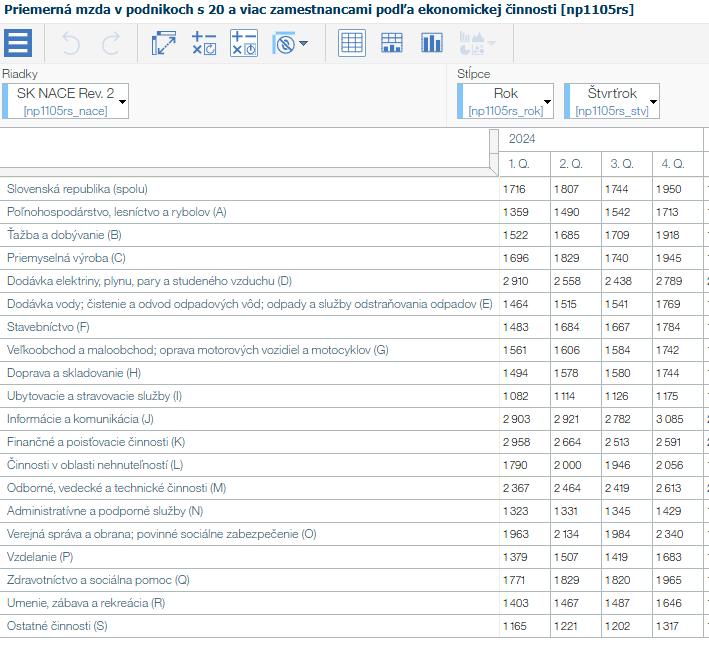Expand the Štvrťrok column dropdown
The width and height of the screenshot is (709, 649).
click(653, 101)
